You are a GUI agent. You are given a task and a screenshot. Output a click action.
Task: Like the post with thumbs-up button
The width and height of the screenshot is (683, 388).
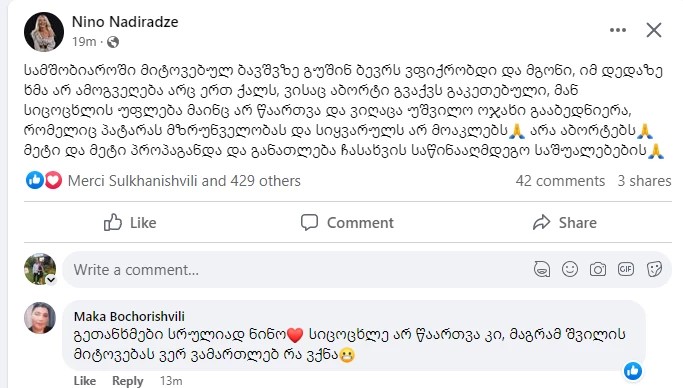pyautogui.click(x=130, y=223)
